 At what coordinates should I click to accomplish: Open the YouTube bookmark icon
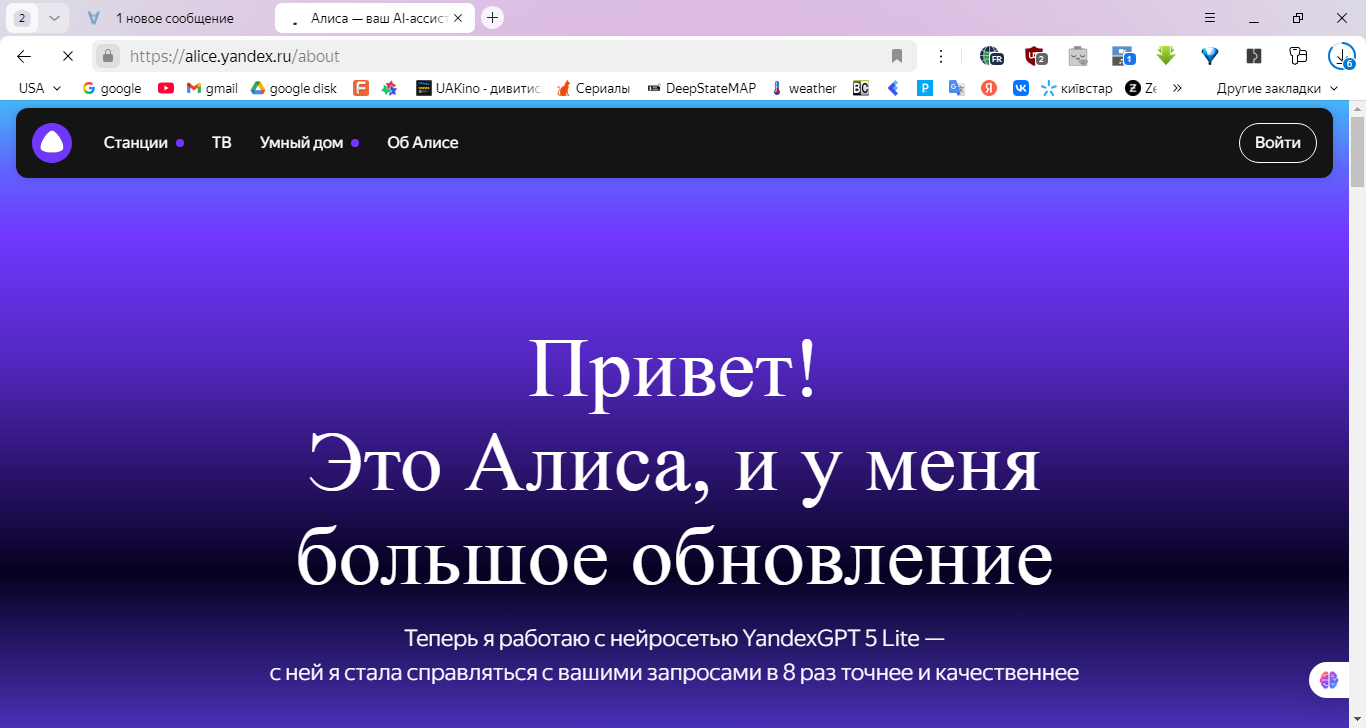pos(165,88)
